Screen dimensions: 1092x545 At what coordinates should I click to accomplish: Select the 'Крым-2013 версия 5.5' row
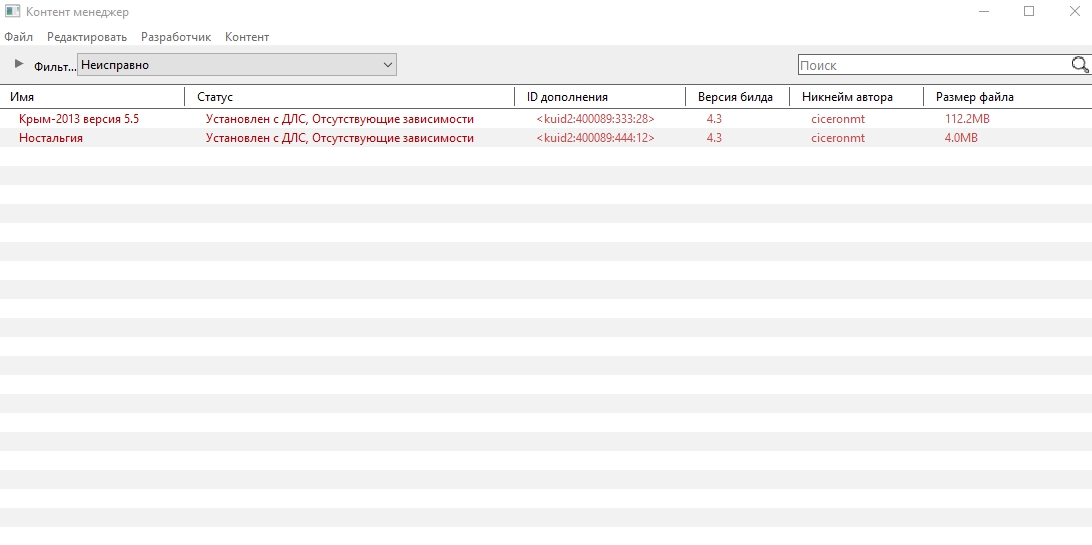click(79, 119)
